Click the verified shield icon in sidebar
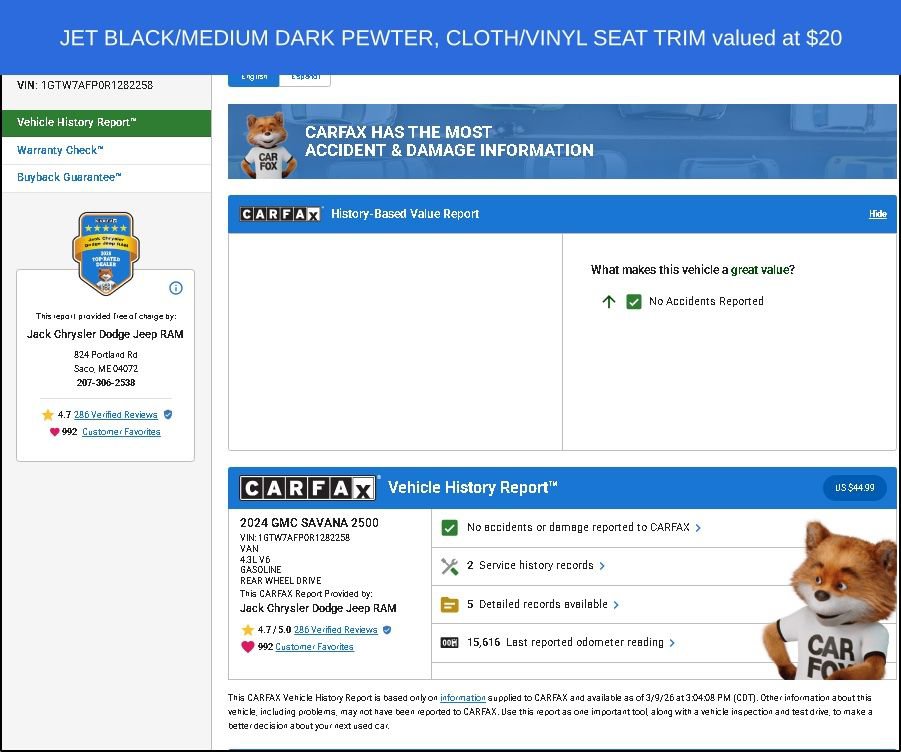Image resolution: width=901 pixels, height=752 pixels. pos(168,414)
